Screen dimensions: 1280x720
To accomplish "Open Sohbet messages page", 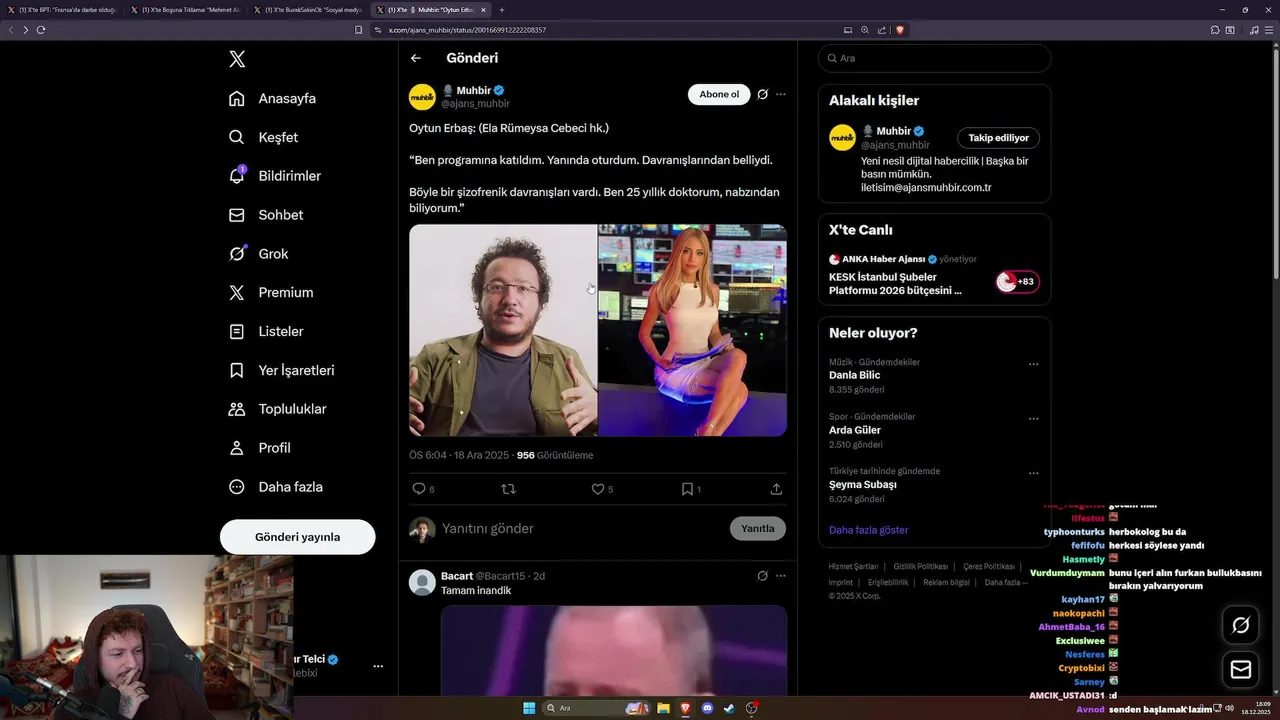I will tap(266, 215).
